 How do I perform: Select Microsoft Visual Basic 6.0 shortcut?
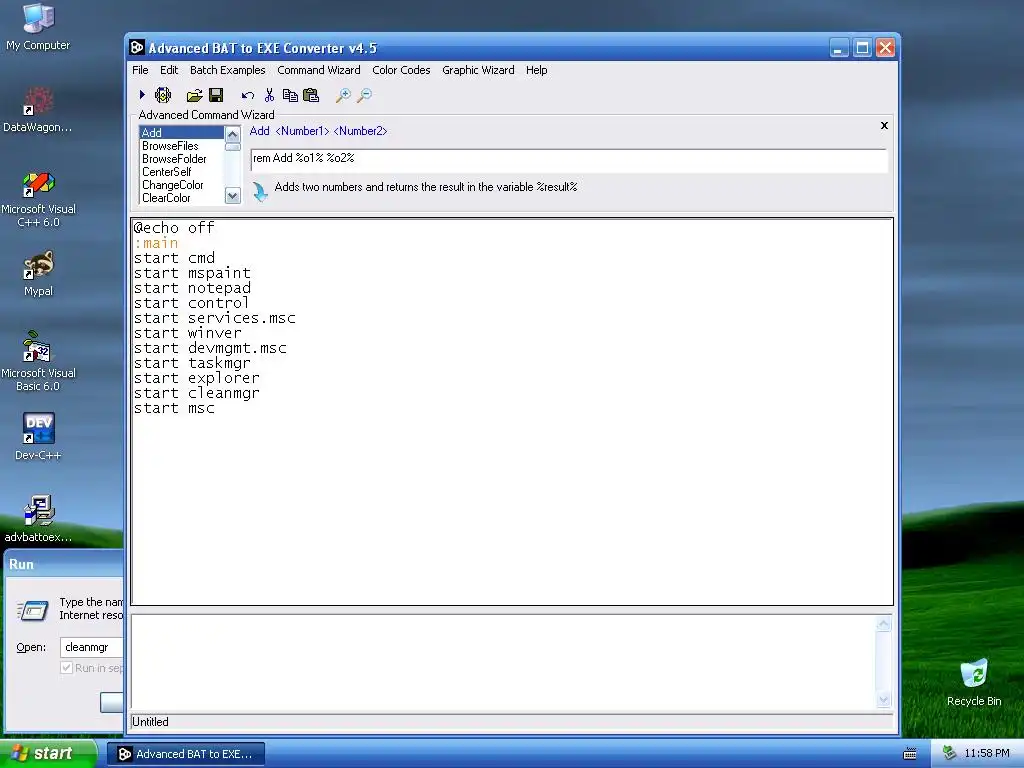coord(38,362)
